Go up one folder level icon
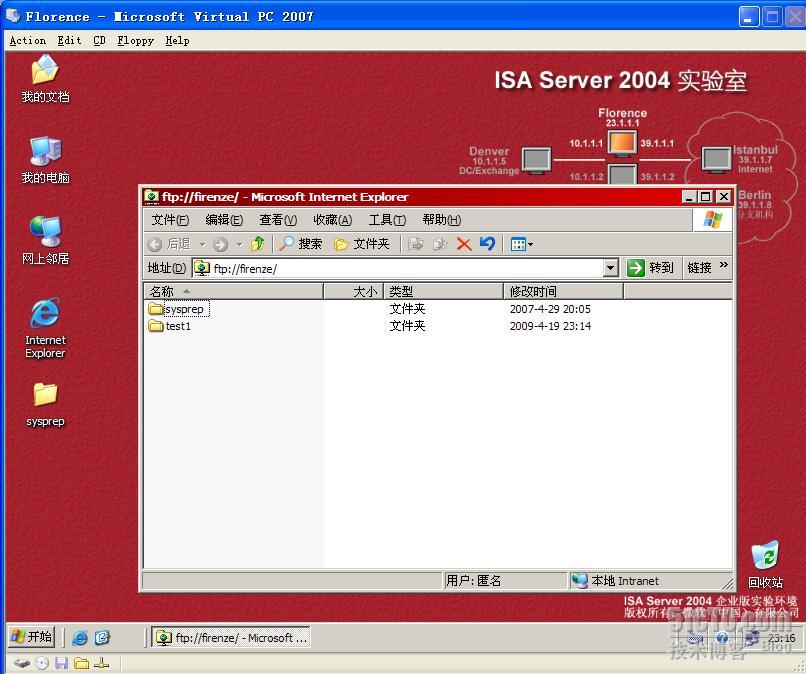806x674 pixels. [258, 244]
